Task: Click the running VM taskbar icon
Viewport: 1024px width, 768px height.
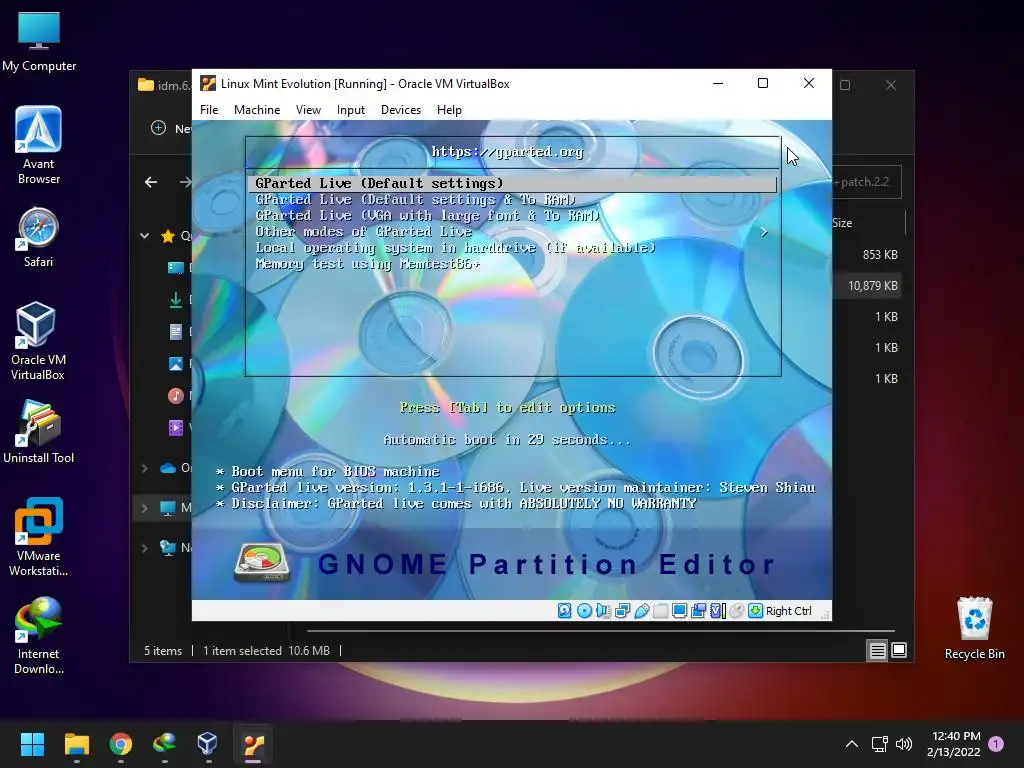Action: 253,744
